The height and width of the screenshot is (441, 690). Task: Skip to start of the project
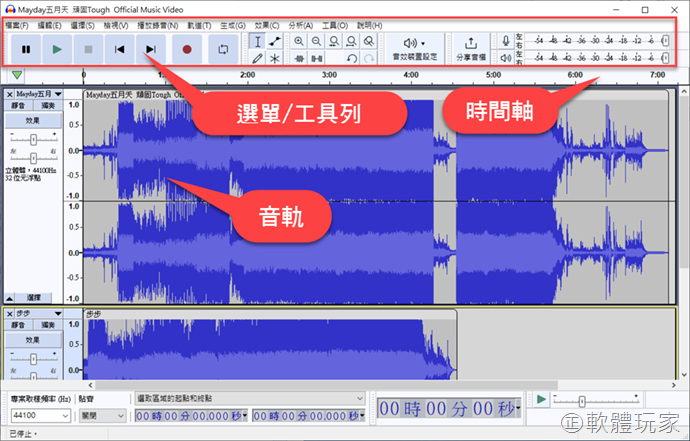click(119, 48)
